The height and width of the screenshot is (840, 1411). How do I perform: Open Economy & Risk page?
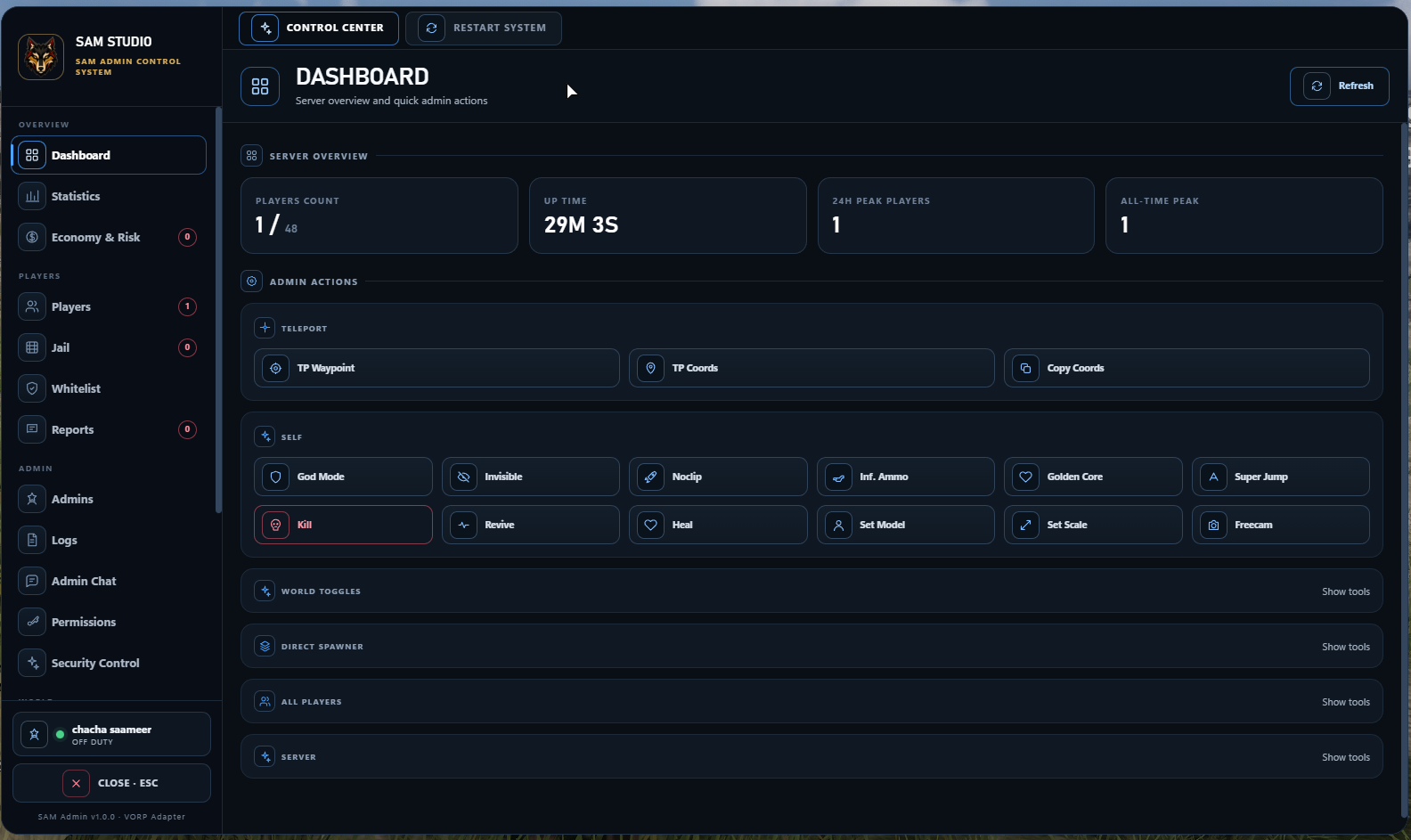tap(109, 237)
